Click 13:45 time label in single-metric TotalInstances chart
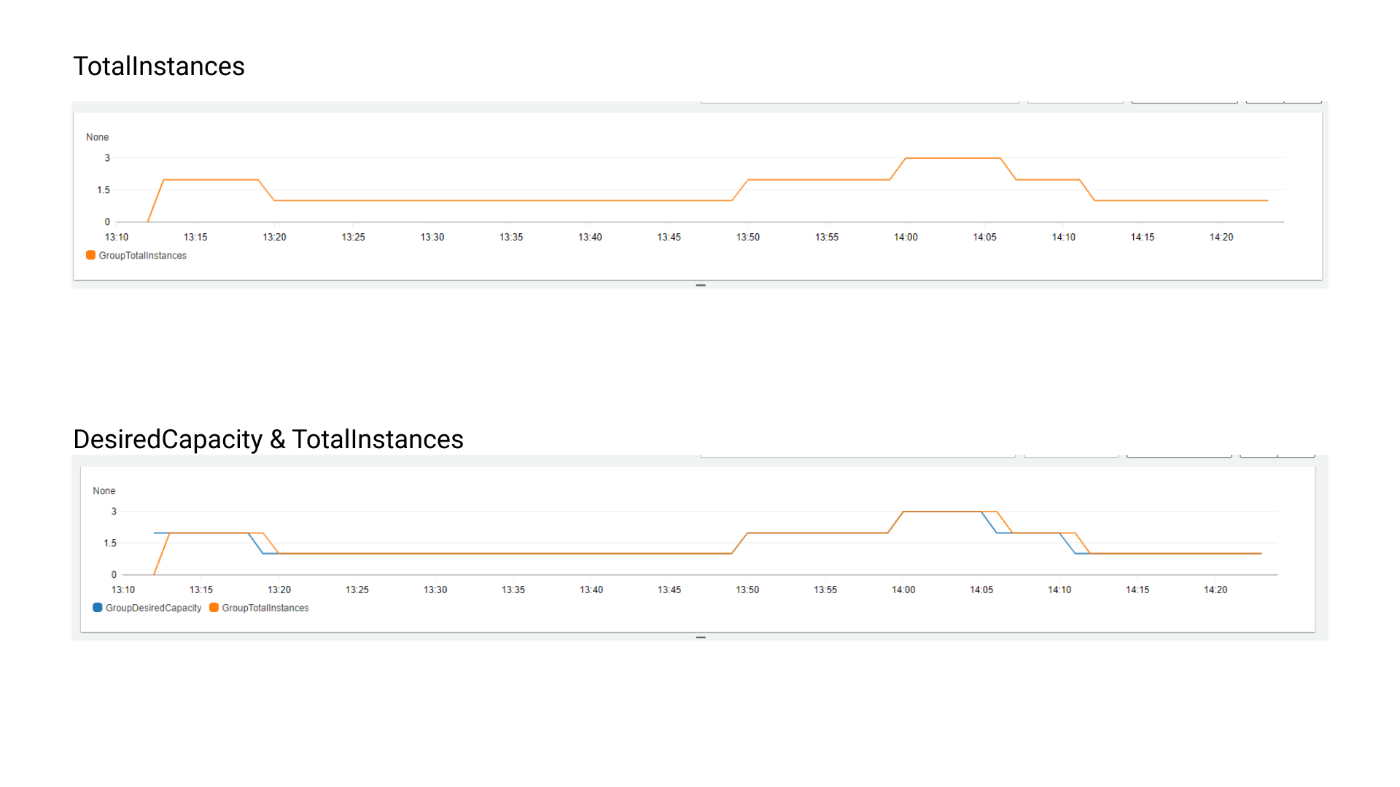 669,237
